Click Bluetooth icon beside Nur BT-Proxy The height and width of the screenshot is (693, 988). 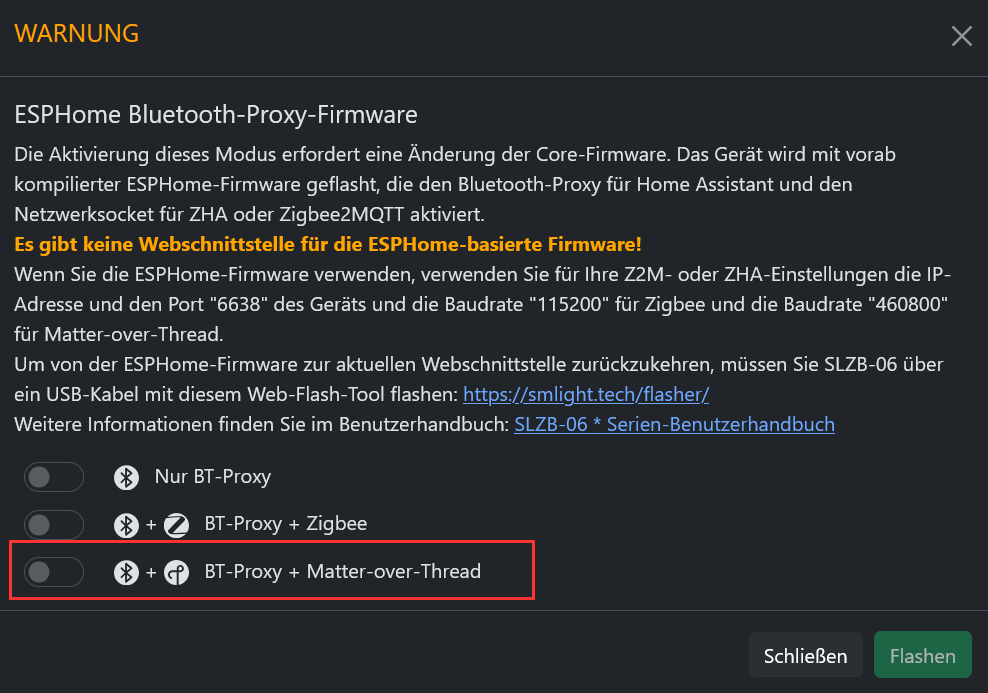coord(126,477)
